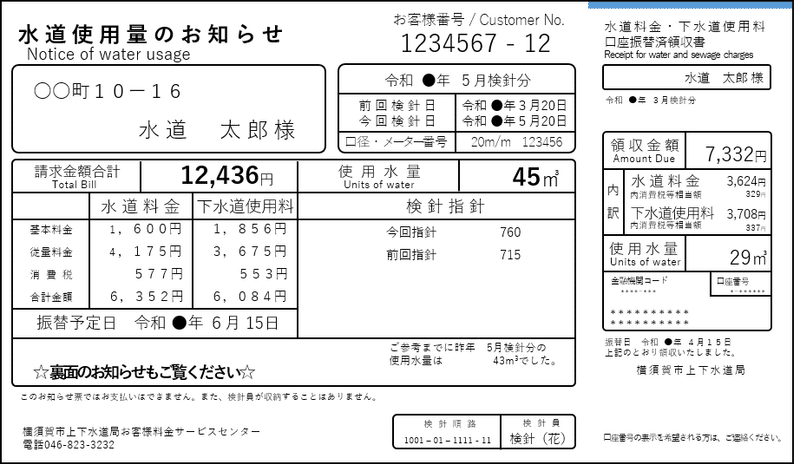The height and width of the screenshot is (464, 800).
Task: Click the water total 6,352円
Action: pos(147,297)
